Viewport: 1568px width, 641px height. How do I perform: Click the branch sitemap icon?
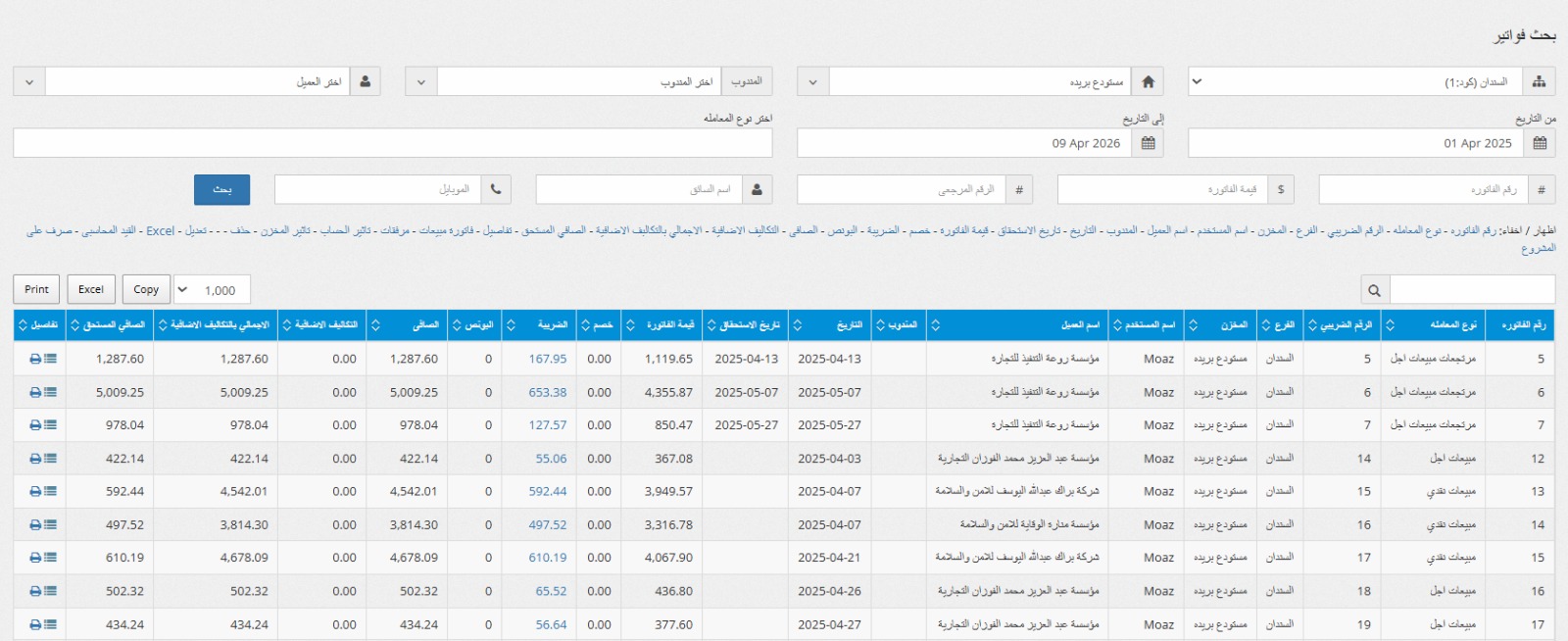[1539, 81]
